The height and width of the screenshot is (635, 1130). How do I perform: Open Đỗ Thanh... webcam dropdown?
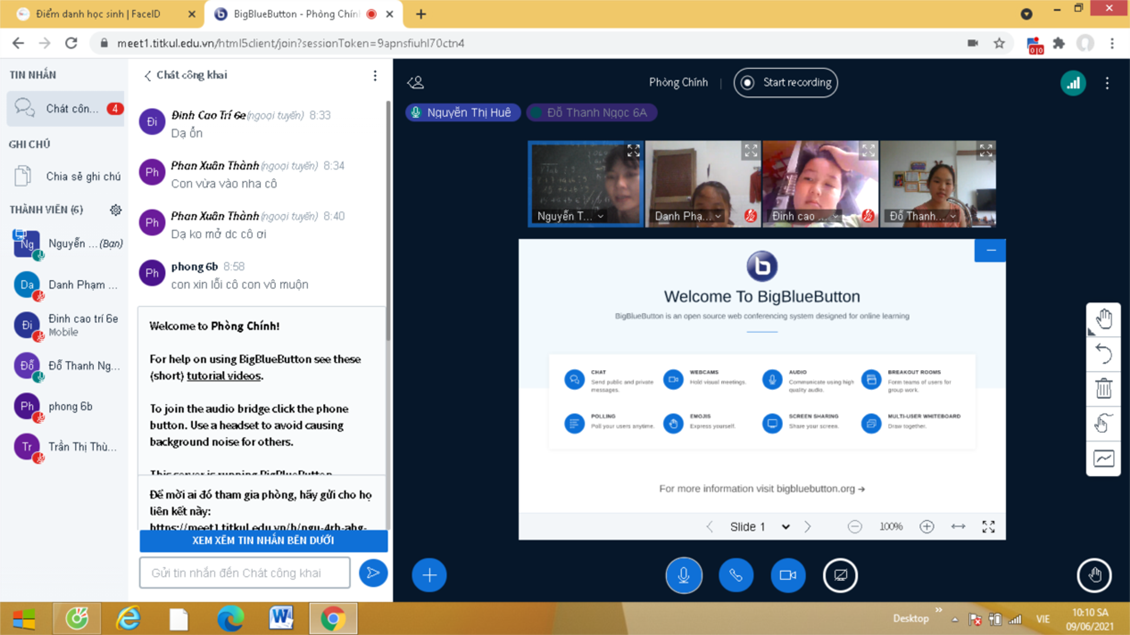click(923, 216)
